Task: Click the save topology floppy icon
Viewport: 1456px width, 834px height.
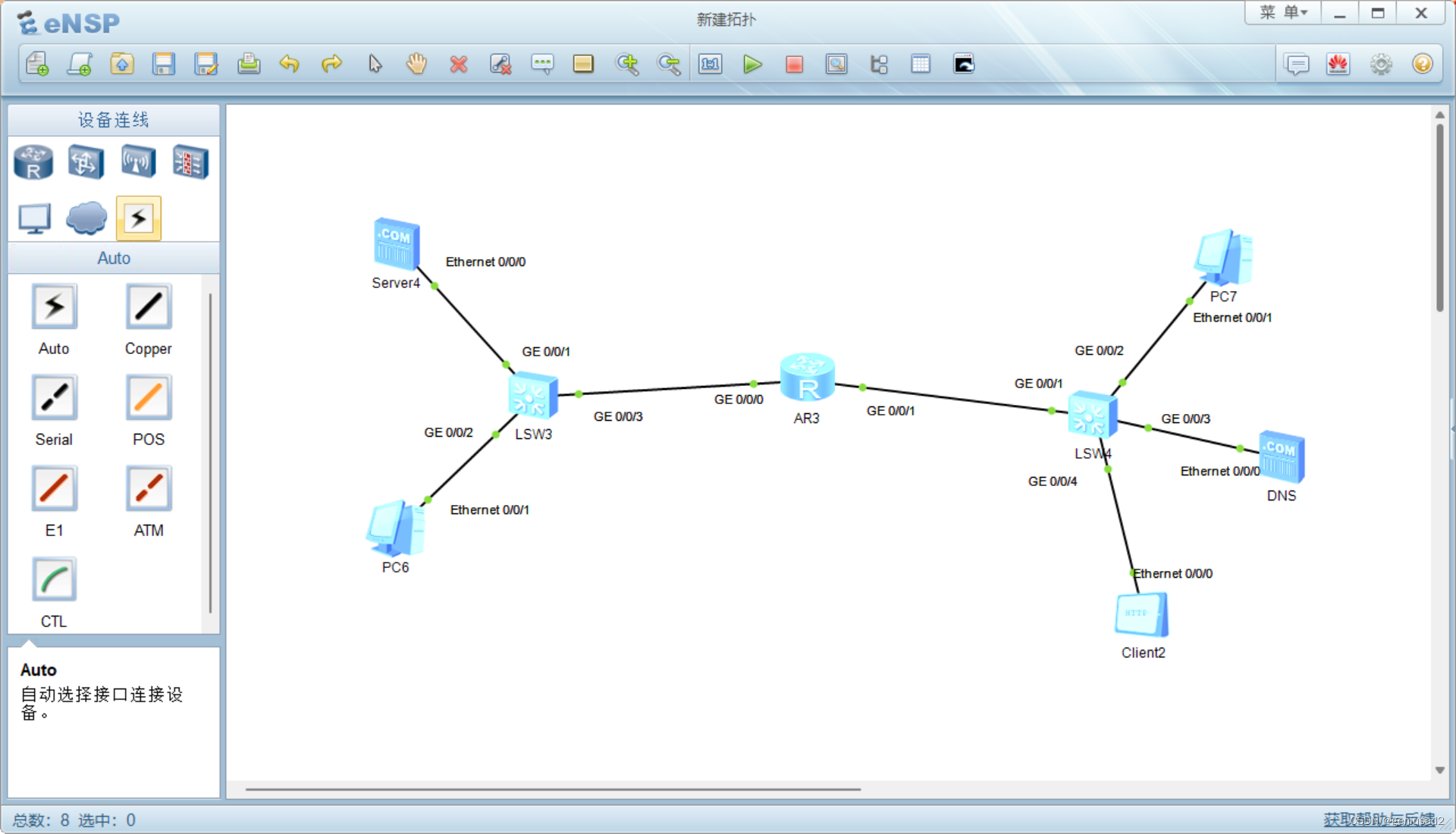Action: click(163, 64)
